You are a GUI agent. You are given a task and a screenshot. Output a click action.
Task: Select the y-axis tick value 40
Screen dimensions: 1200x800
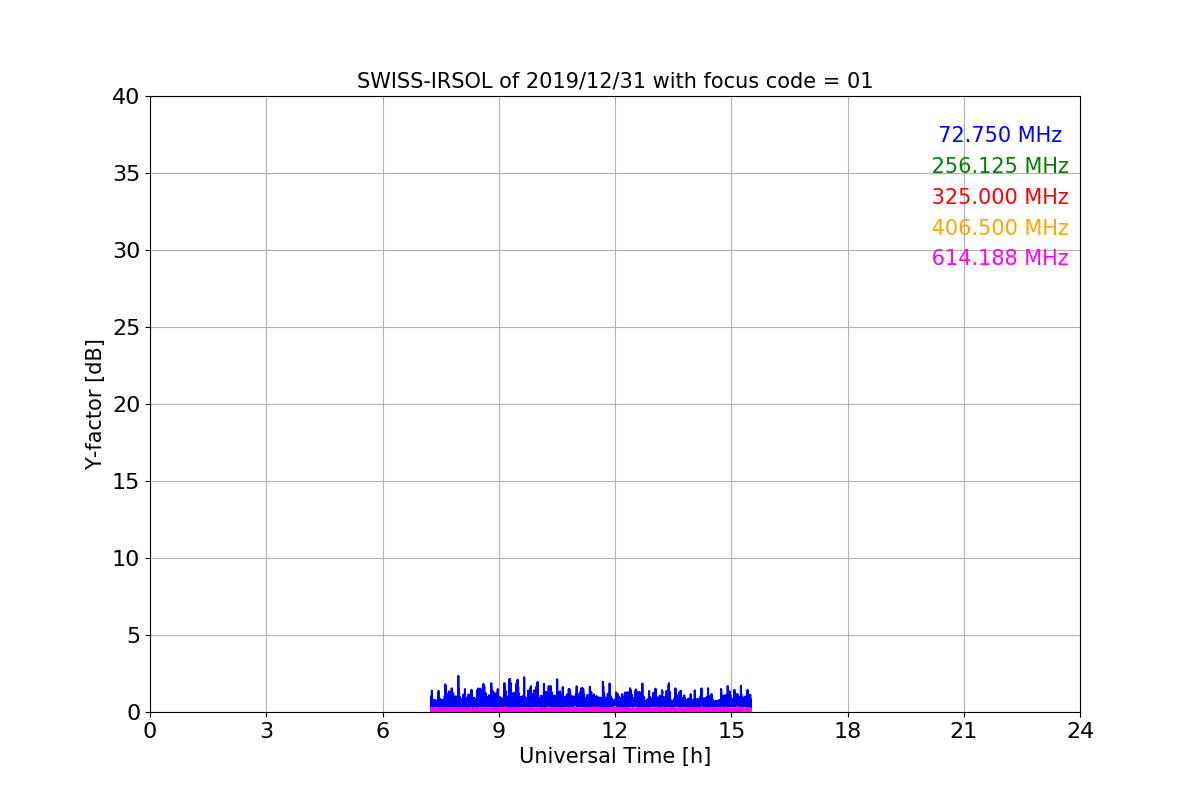126,97
